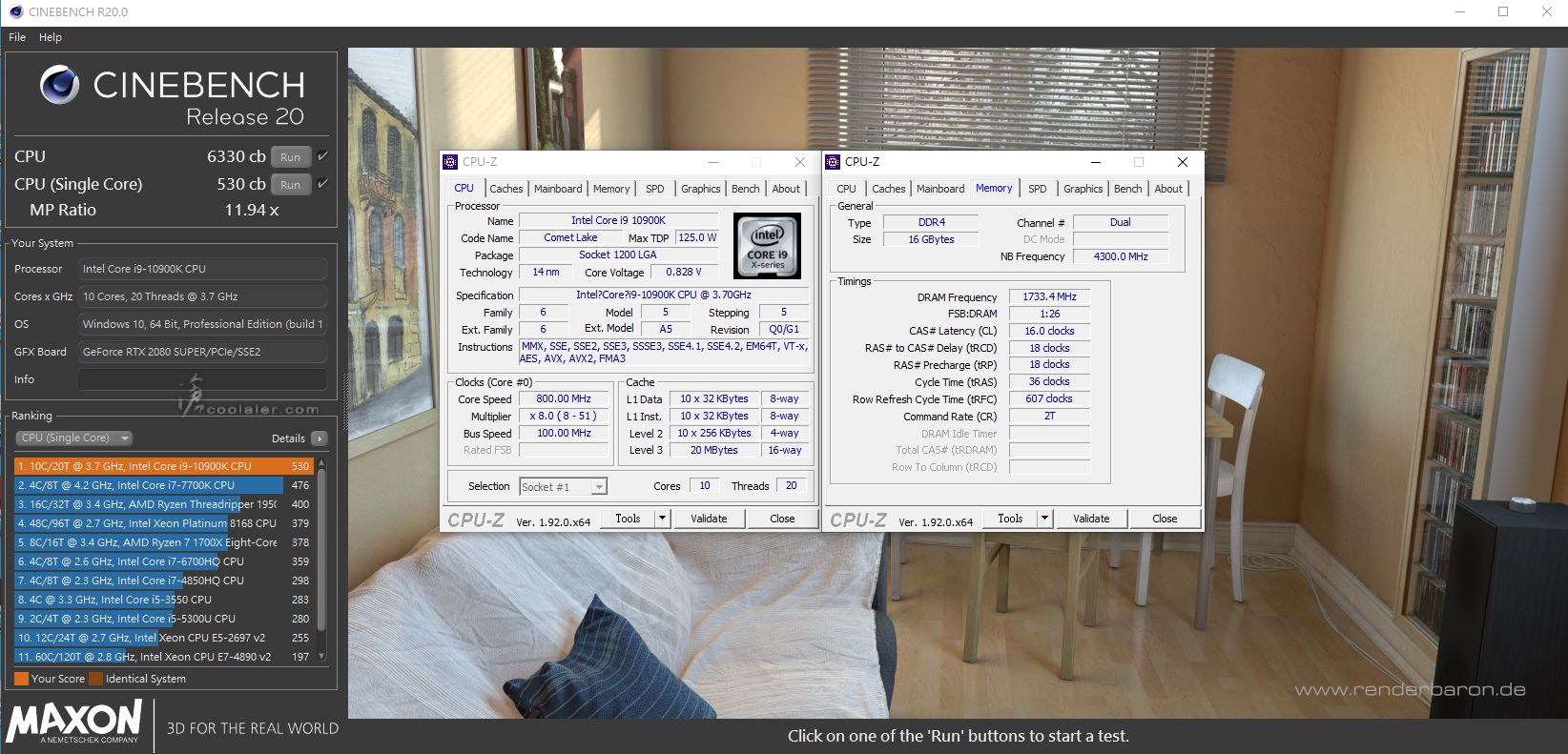The image size is (1568, 754).
Task: Switch to About tab in right CPU-Z
Action: pos(1169,189)
